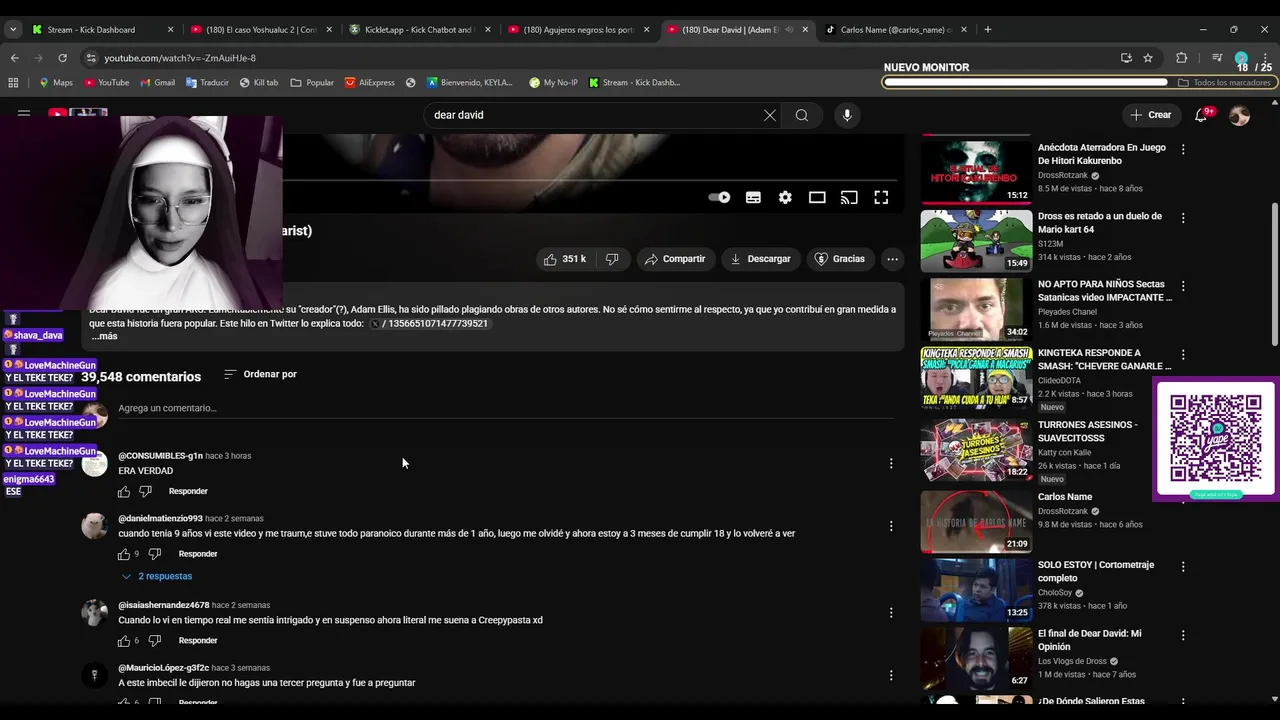Open the Popular bookmarks folder
The width and height of the screenshot is (1280, 720).
[x=312, y=83]
